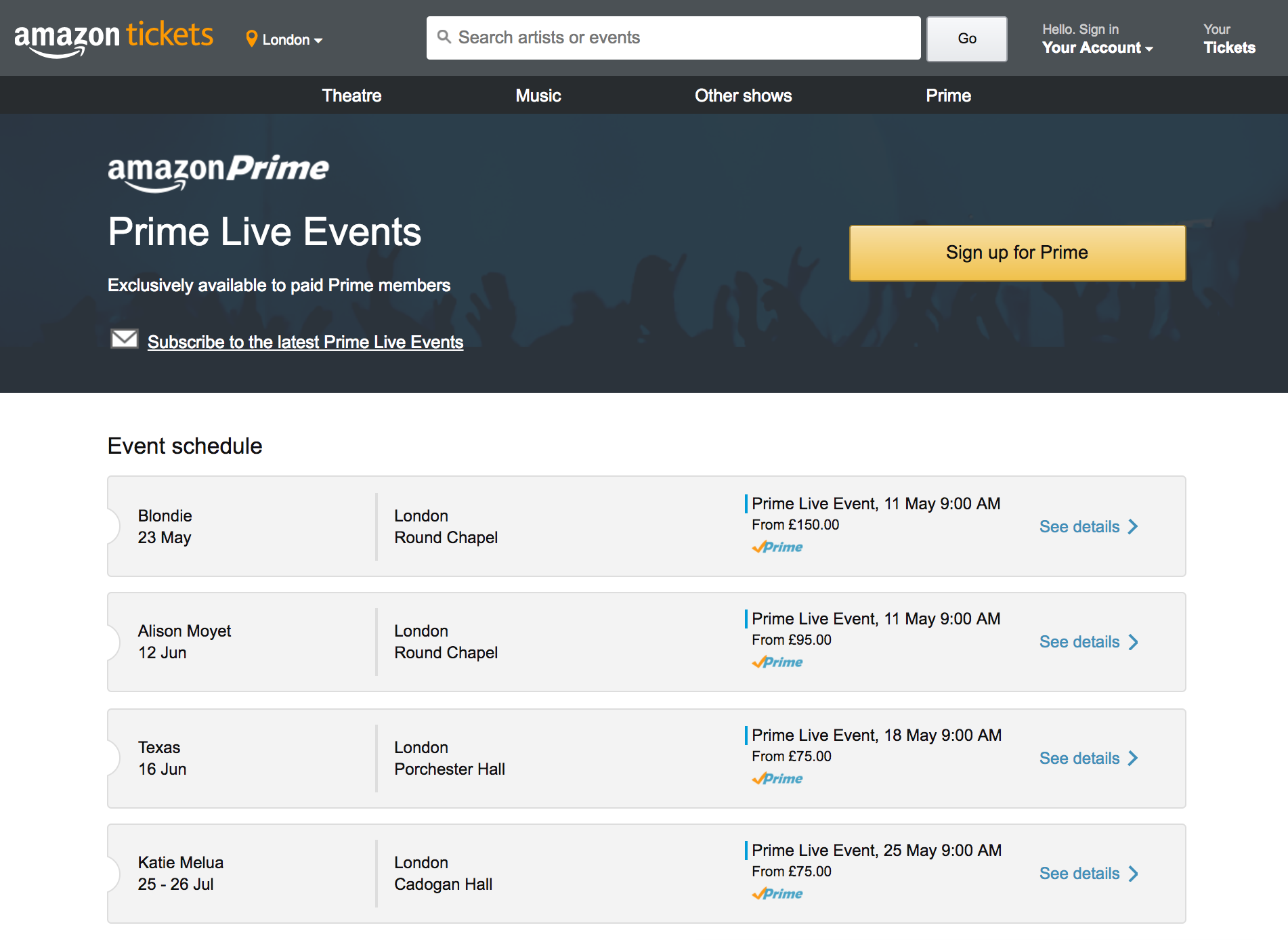This screenshot has width=1288, height=940.
Task: Click Round Chapel venue in Blondie row
Action: pos(446,538)
